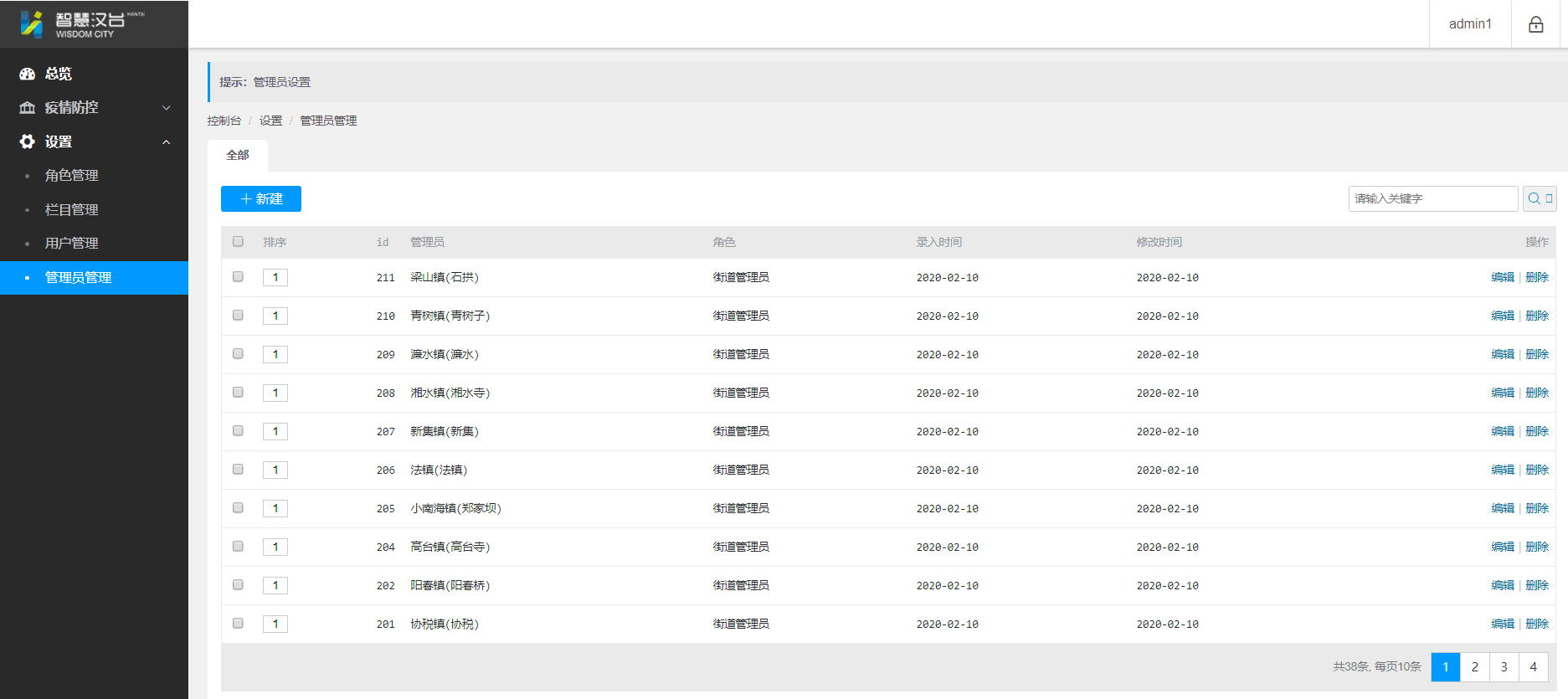Check the row for 湘水镇(湘水寺)
The image size is (1568, 699).
238,393
